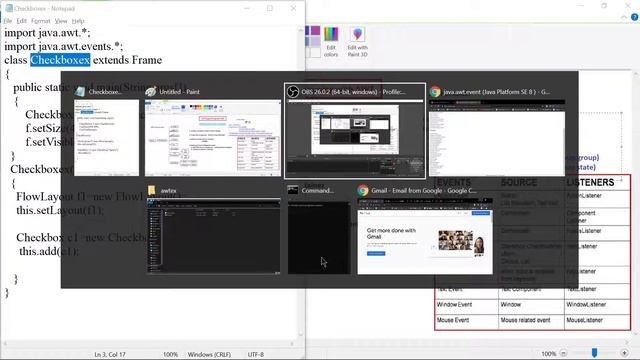
Task: Open the View menu in Notepad
Action: (x=61, y=21)
